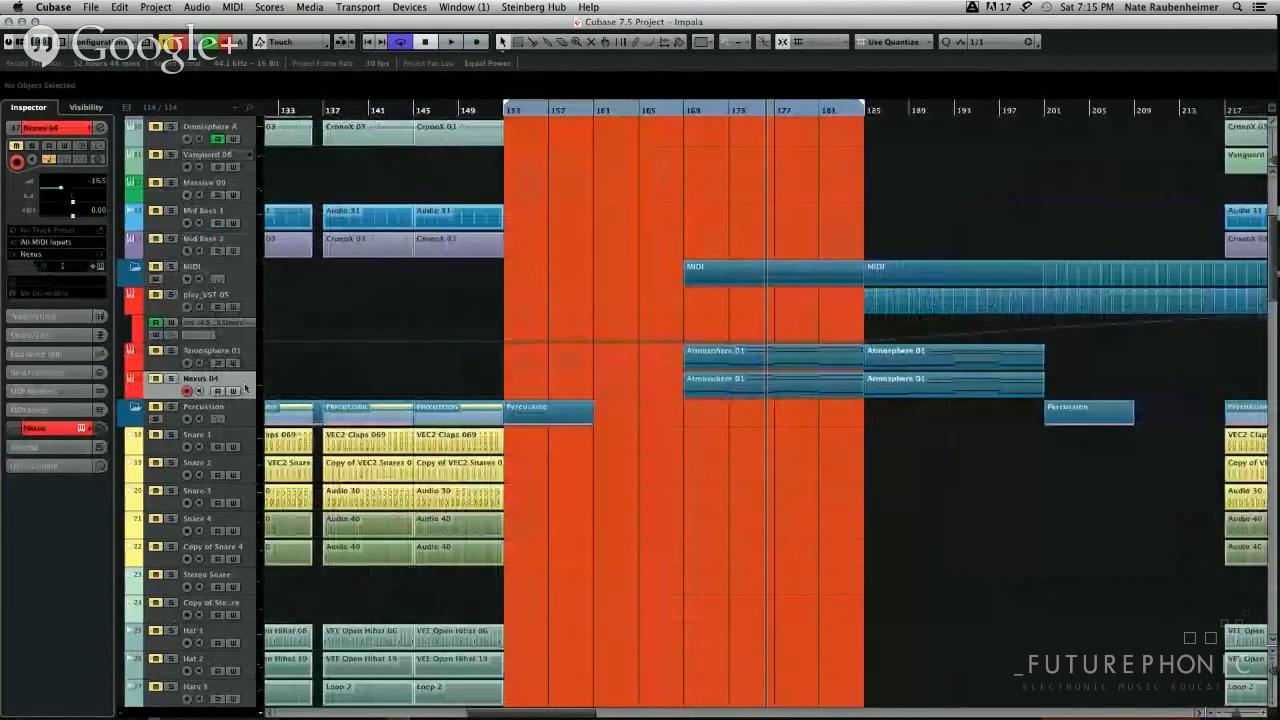Switch to the Visibility tab
The height and width of the screenshot is (720, 1280).
86,107
